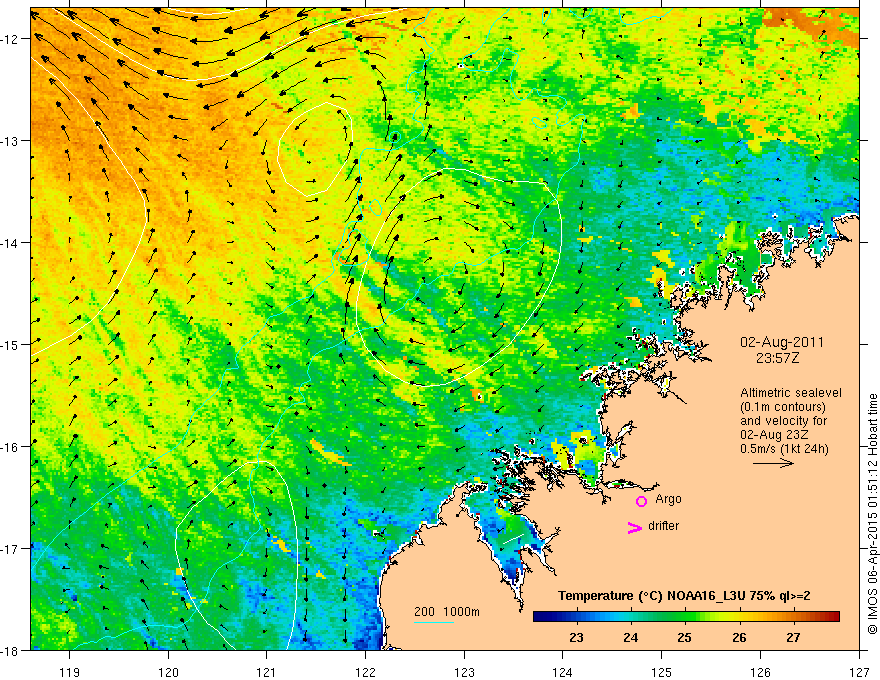Screen dimensions: 880x680
Task: Click the -13 latitude axis label
Action: click(x=10, y=141)
